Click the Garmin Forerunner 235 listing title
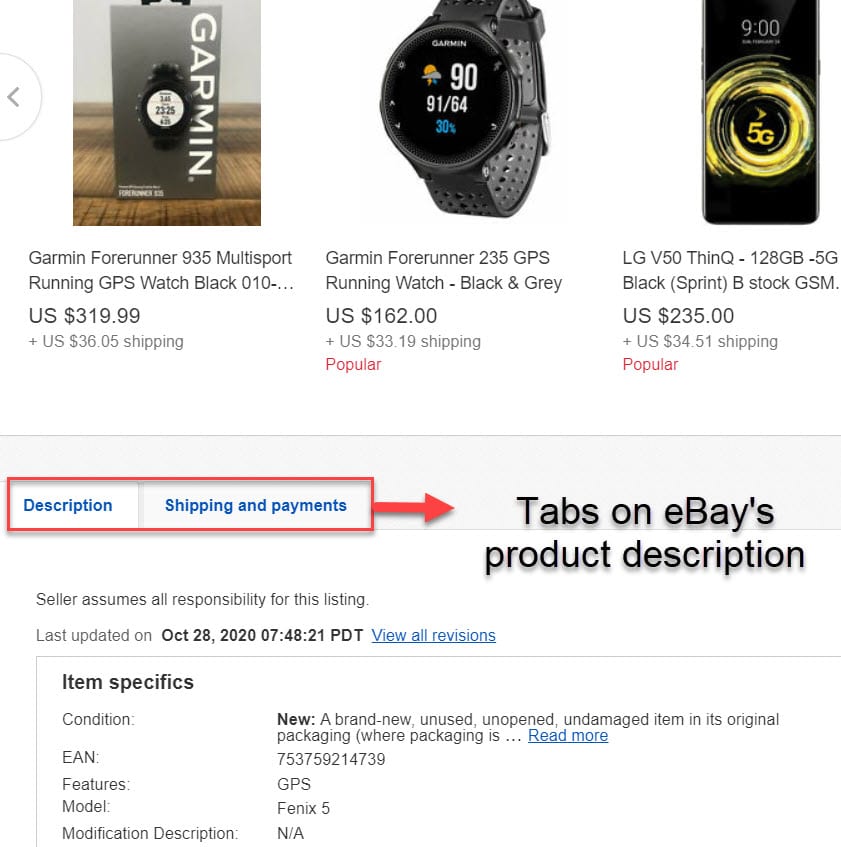 pos(443,270)
